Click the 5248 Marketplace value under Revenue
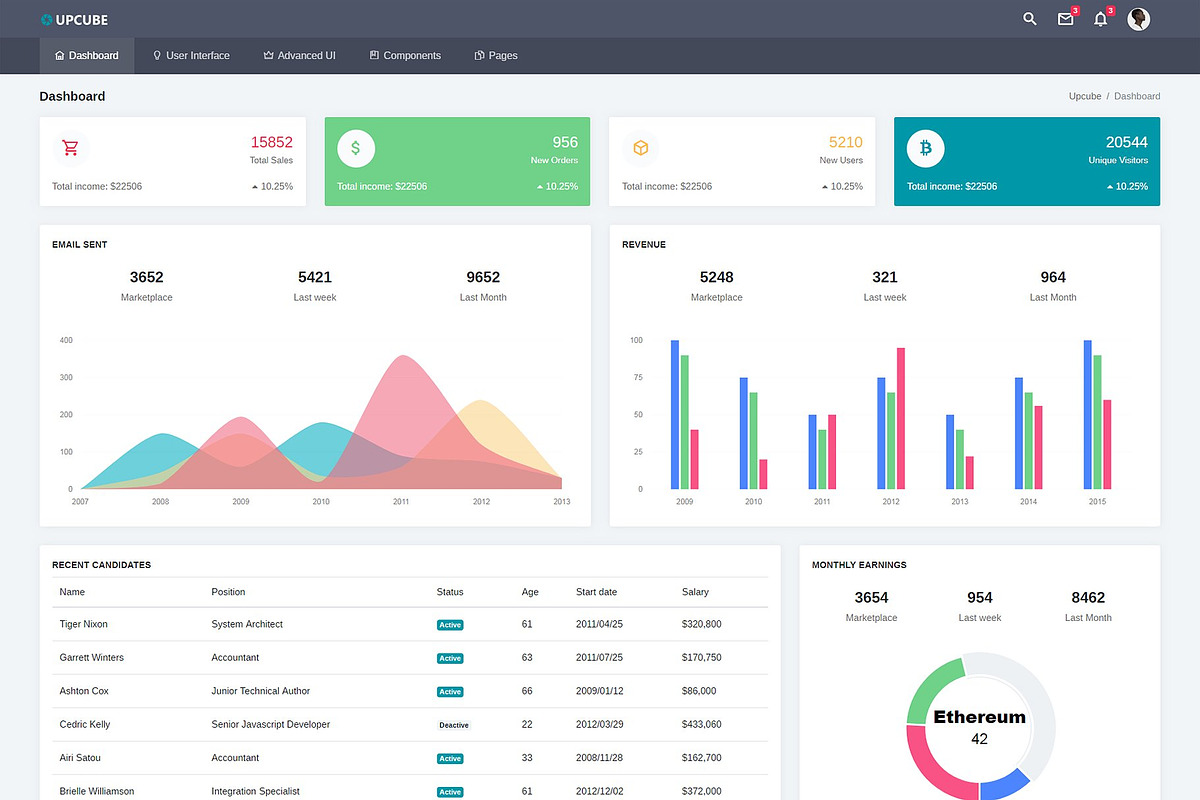 pos(717,277)
